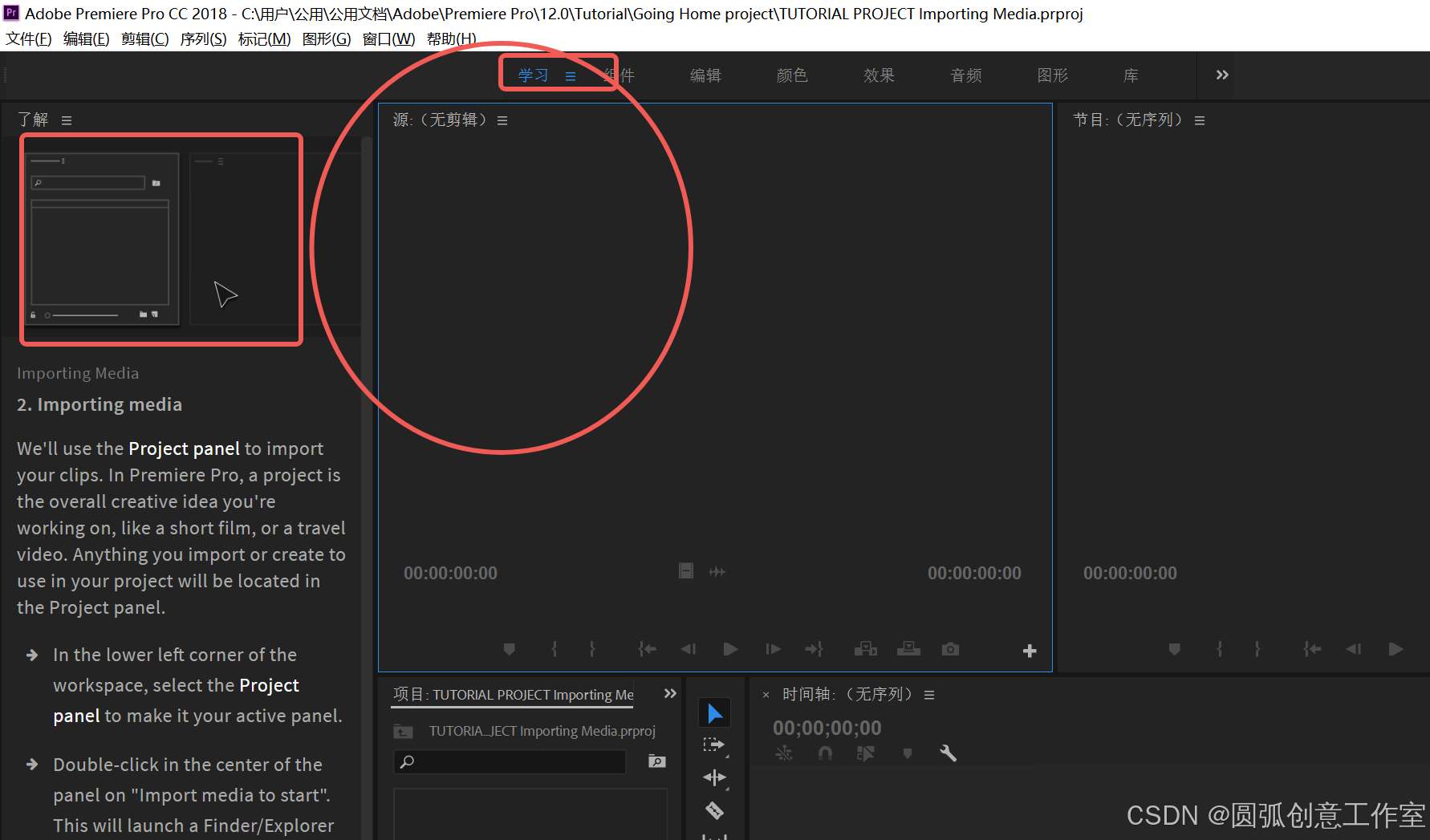Open Timeline display settings wrench
The width and height of the screenshot is (1430, 840).
948,753
